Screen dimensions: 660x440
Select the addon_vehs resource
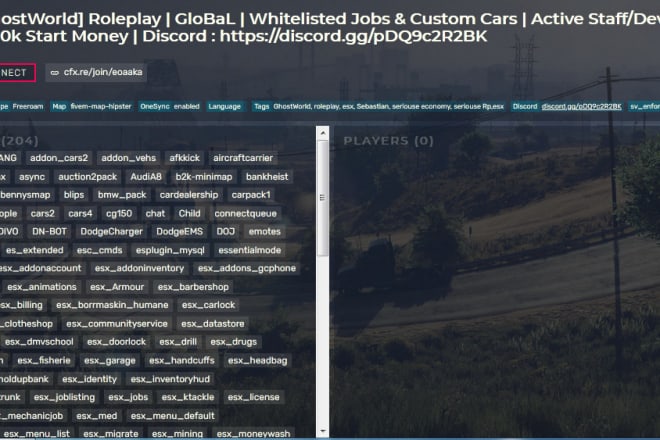click(128, 158)
